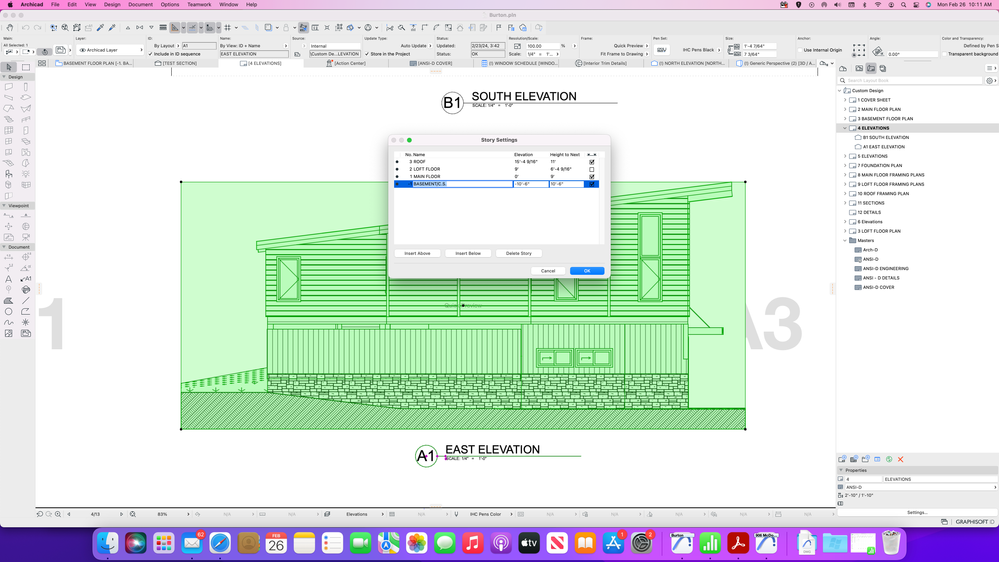Launch Acrobat from the dock

pyautogui.click(x=738, y=543)
